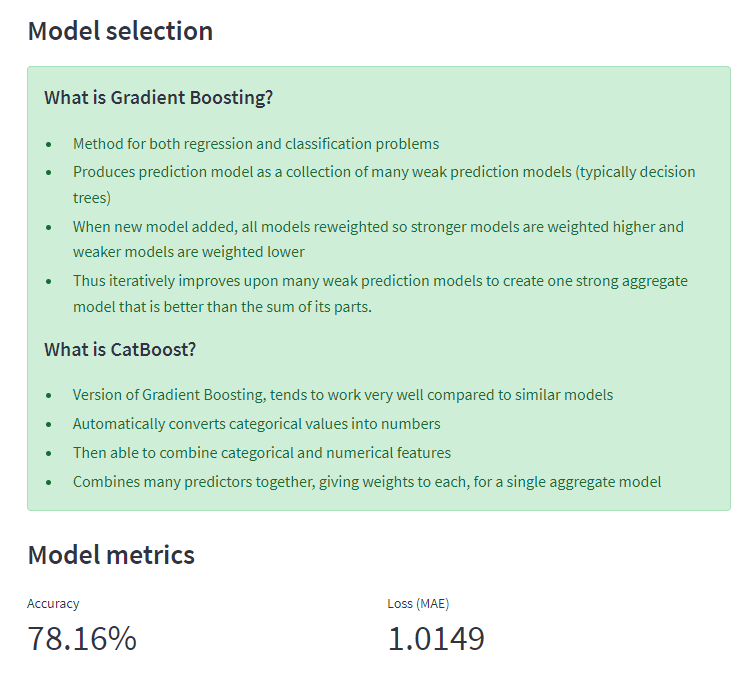Click the Version of Gradient Boosting bullet
The height and width of the screenshot is (695, 744).
click(x=343, y=395)
